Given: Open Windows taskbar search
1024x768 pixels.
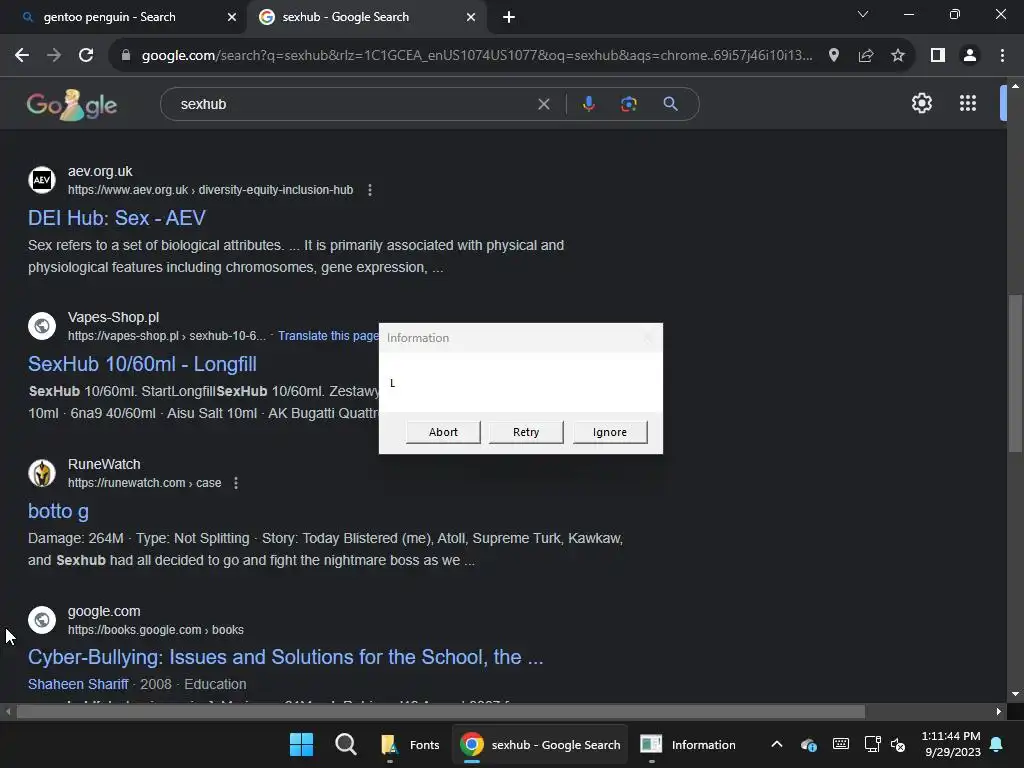Looking at the screenshot, I should (345, 744).
